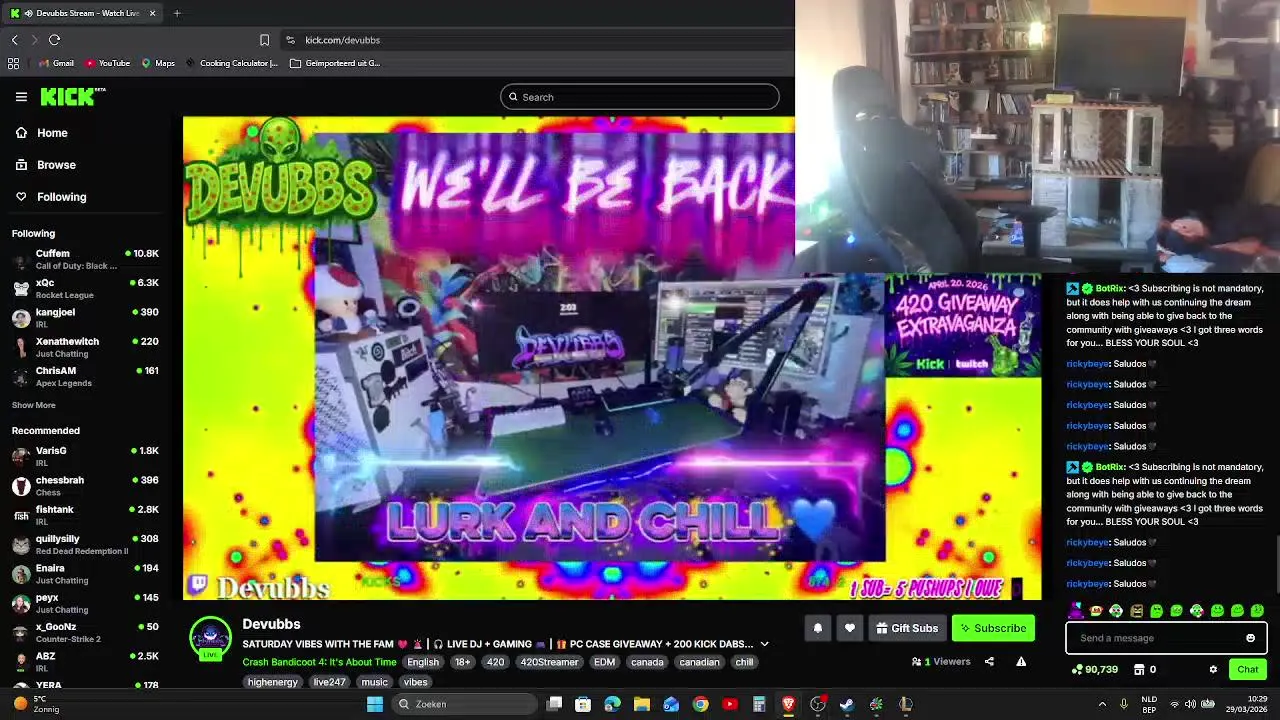Open Xenathewitch's channel in the sidebar
Image resolution: width=1280 pixels, height=720 pixels.
85,347
